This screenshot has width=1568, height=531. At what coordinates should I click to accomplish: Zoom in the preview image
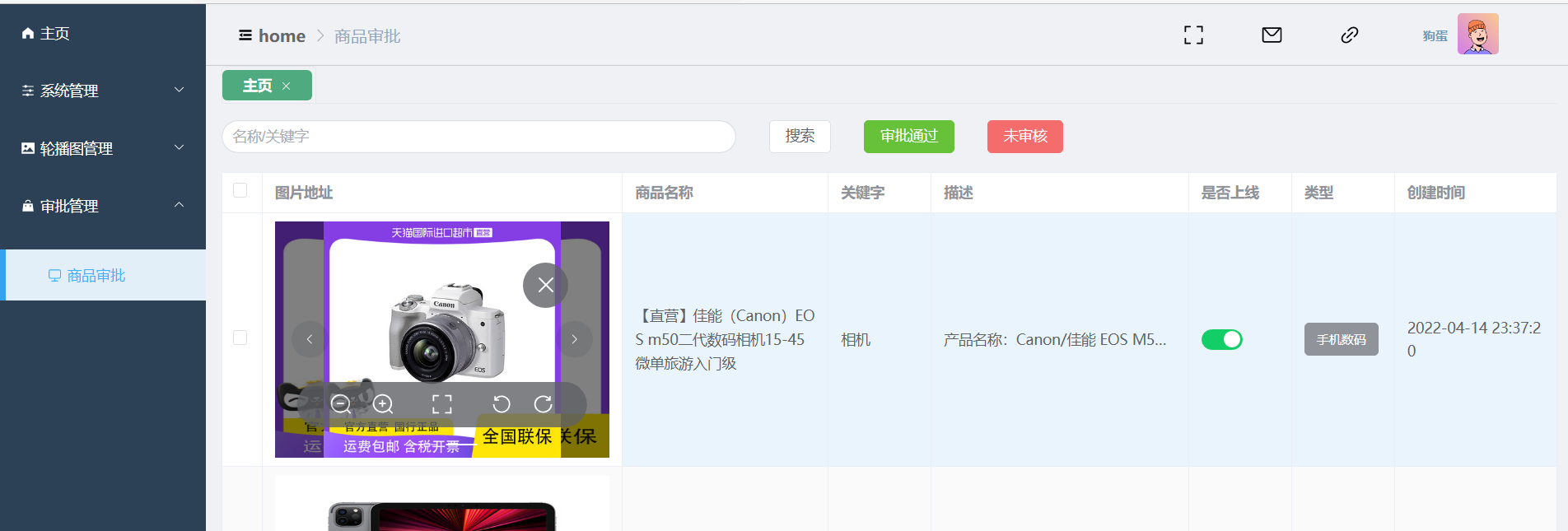click(x=383, y=404)
